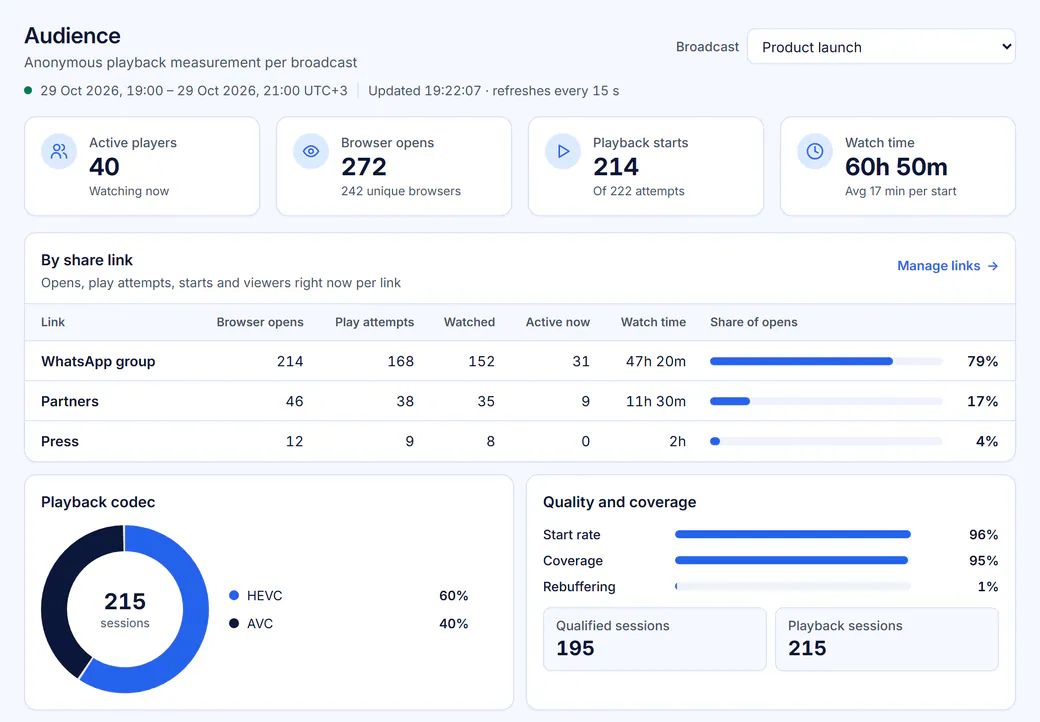This screenshot has height=722, width=1040.
Task: Click the By share link heading
Action: [87, 260]
